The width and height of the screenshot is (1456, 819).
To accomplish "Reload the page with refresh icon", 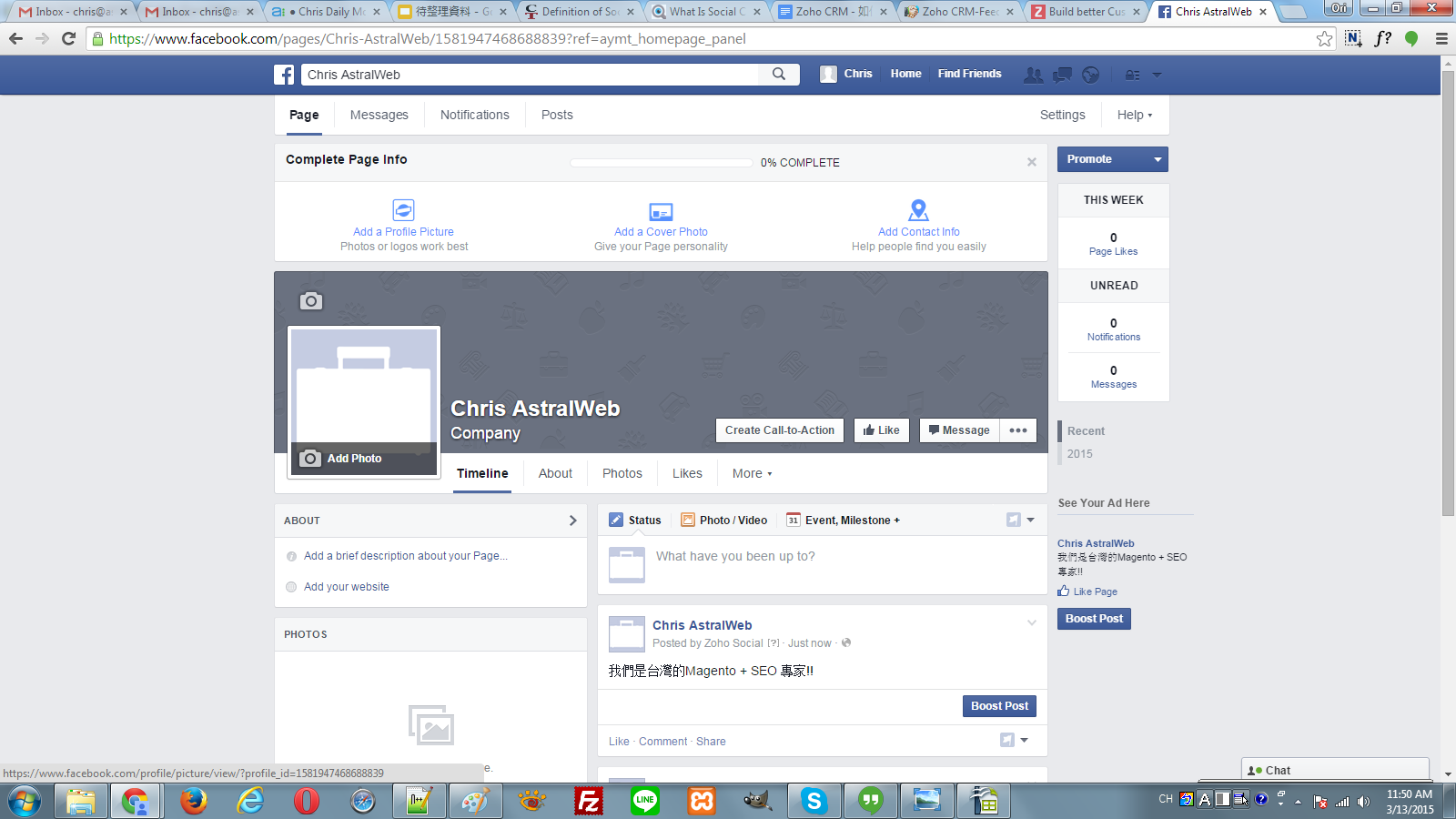I will point(68,39).
